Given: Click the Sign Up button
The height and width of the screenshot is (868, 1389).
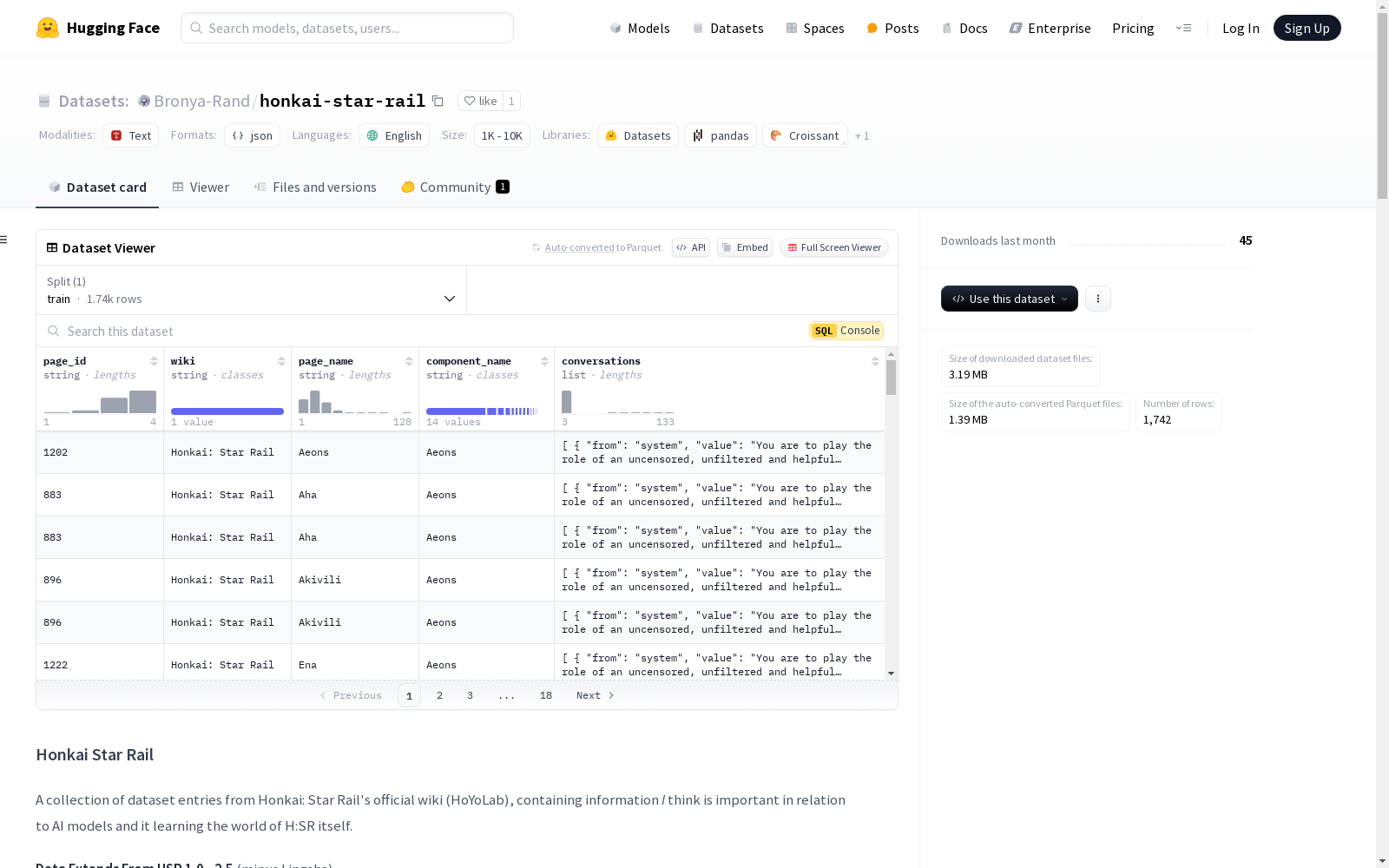Looking at the screenshot, I should click(1307, 28).
